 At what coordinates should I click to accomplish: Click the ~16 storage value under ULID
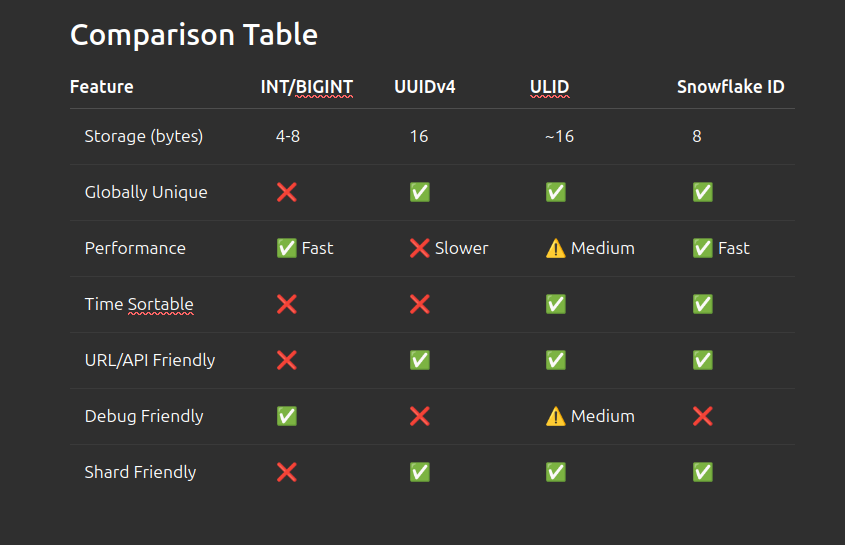click(x=559, y=136)
